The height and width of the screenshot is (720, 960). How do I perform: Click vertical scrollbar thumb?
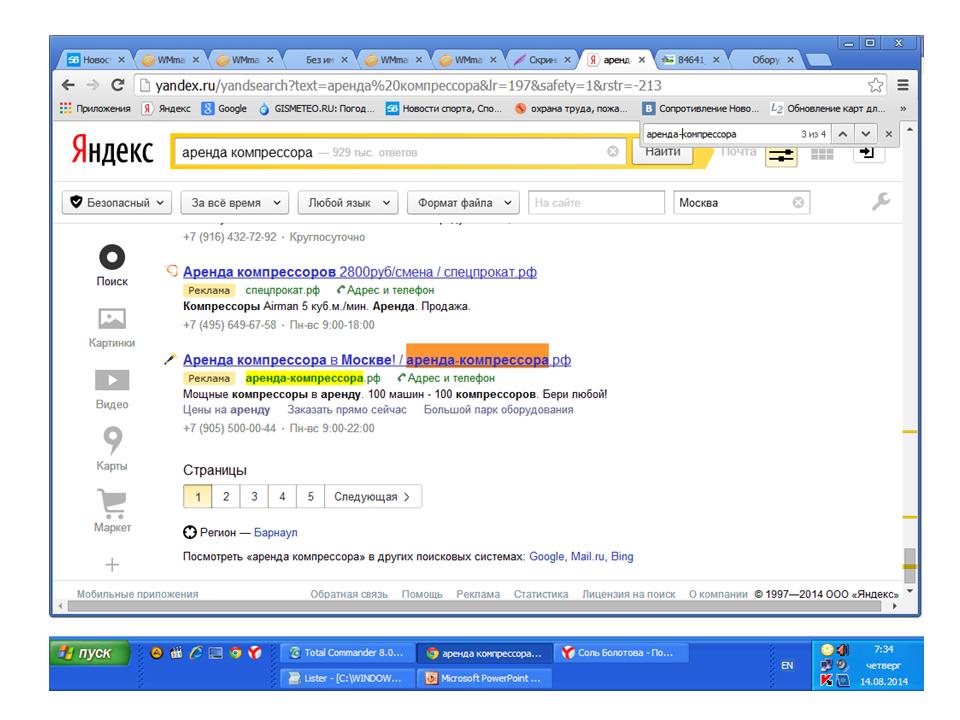(910, 565)
